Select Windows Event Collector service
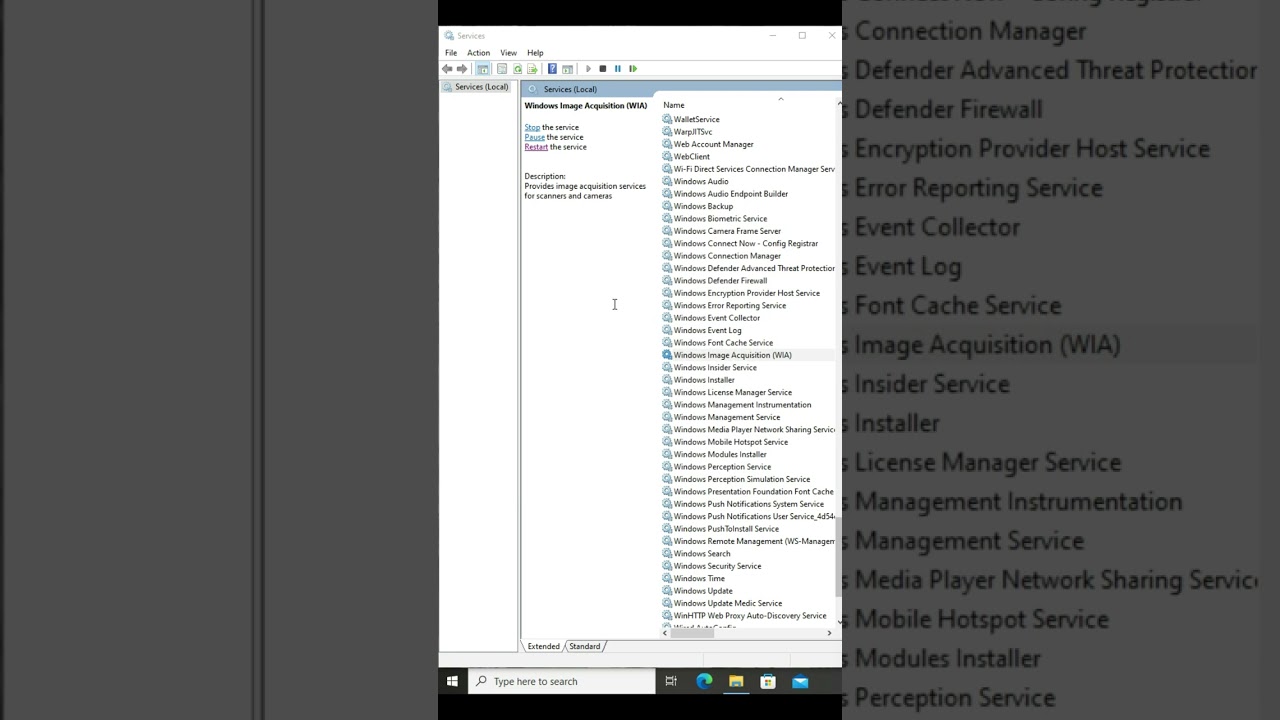This screenshot has height=720, width=1280. 716,318
